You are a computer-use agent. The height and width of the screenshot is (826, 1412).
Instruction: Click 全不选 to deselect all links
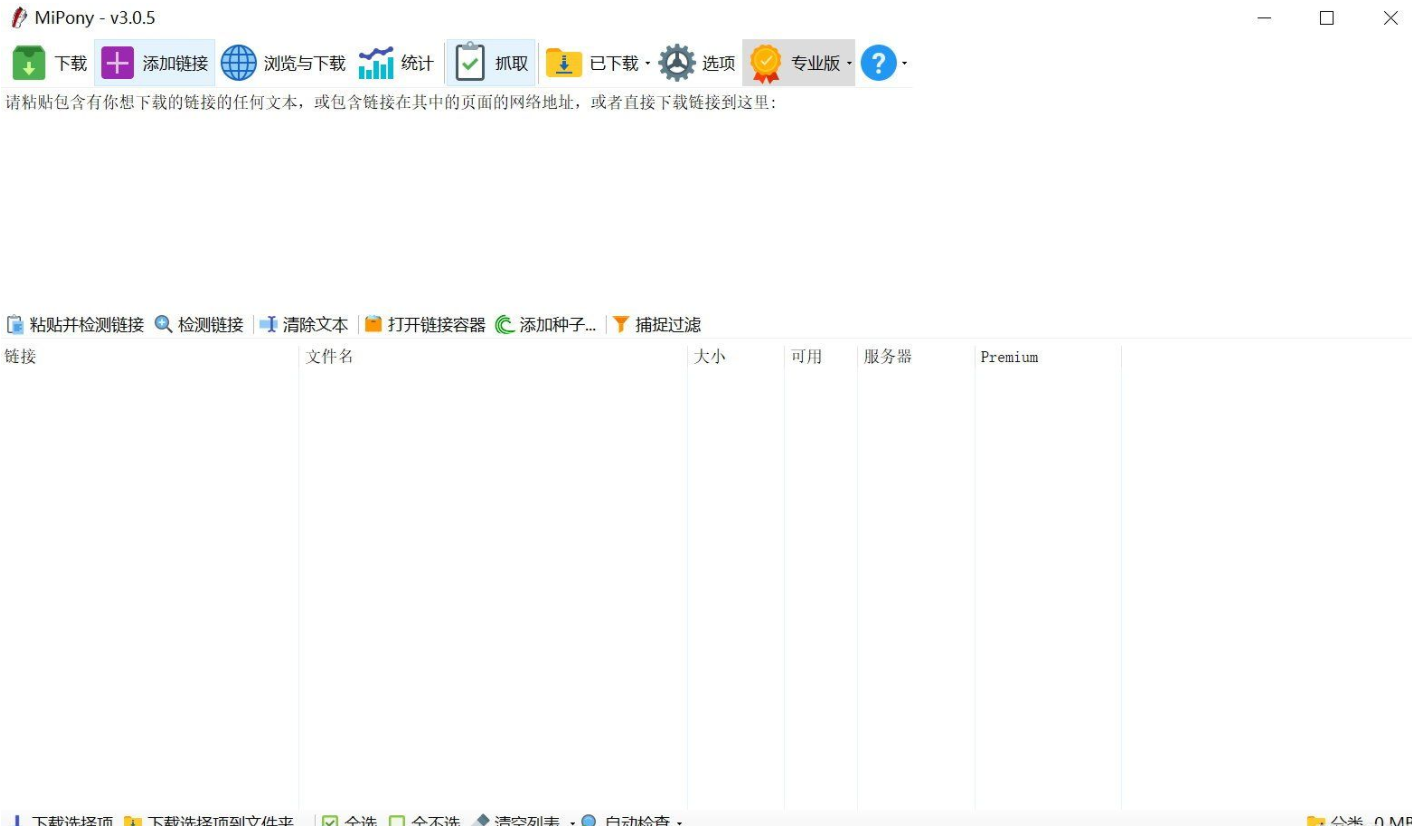click(424, 820)
